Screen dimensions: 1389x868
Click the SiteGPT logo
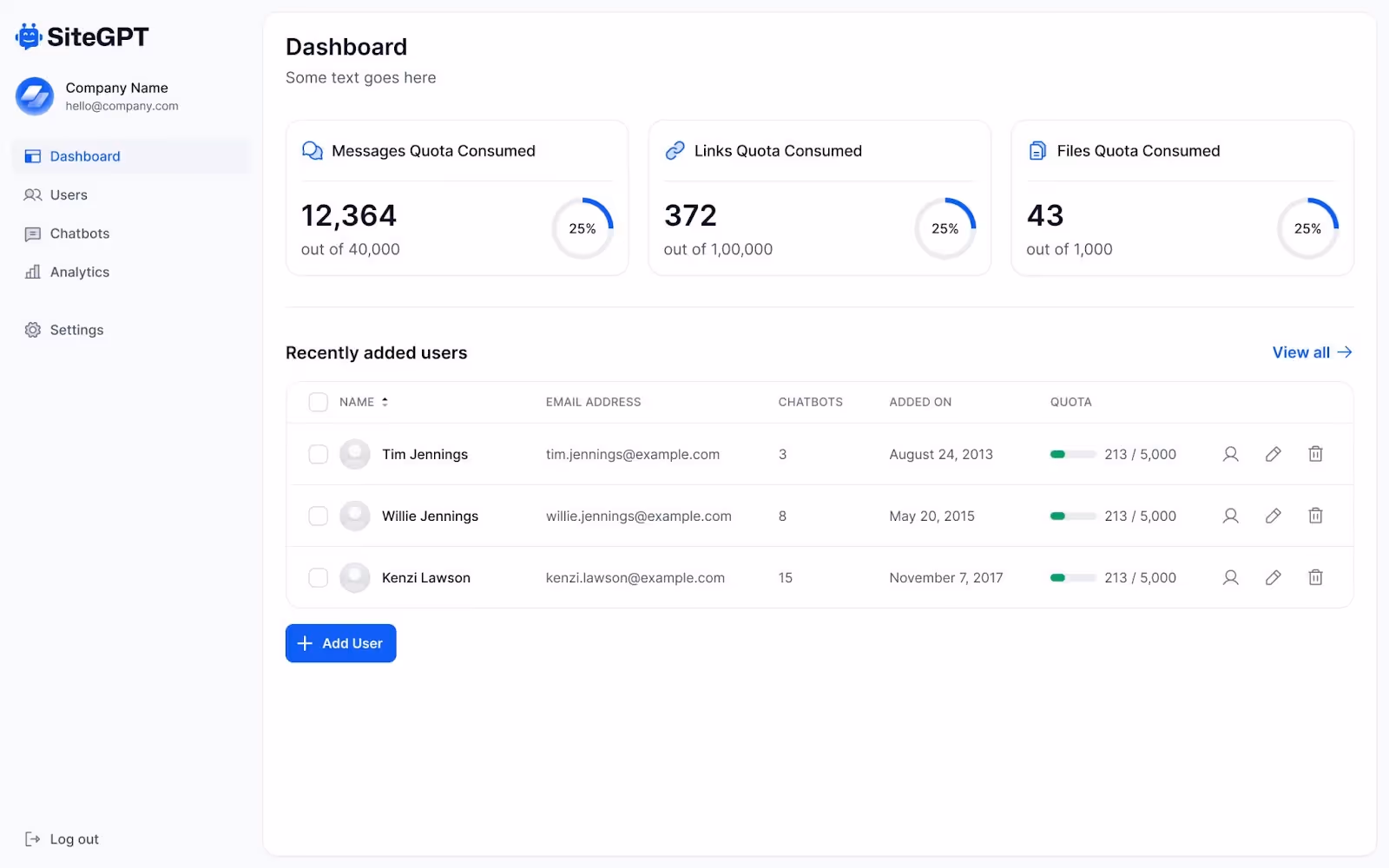82,36
